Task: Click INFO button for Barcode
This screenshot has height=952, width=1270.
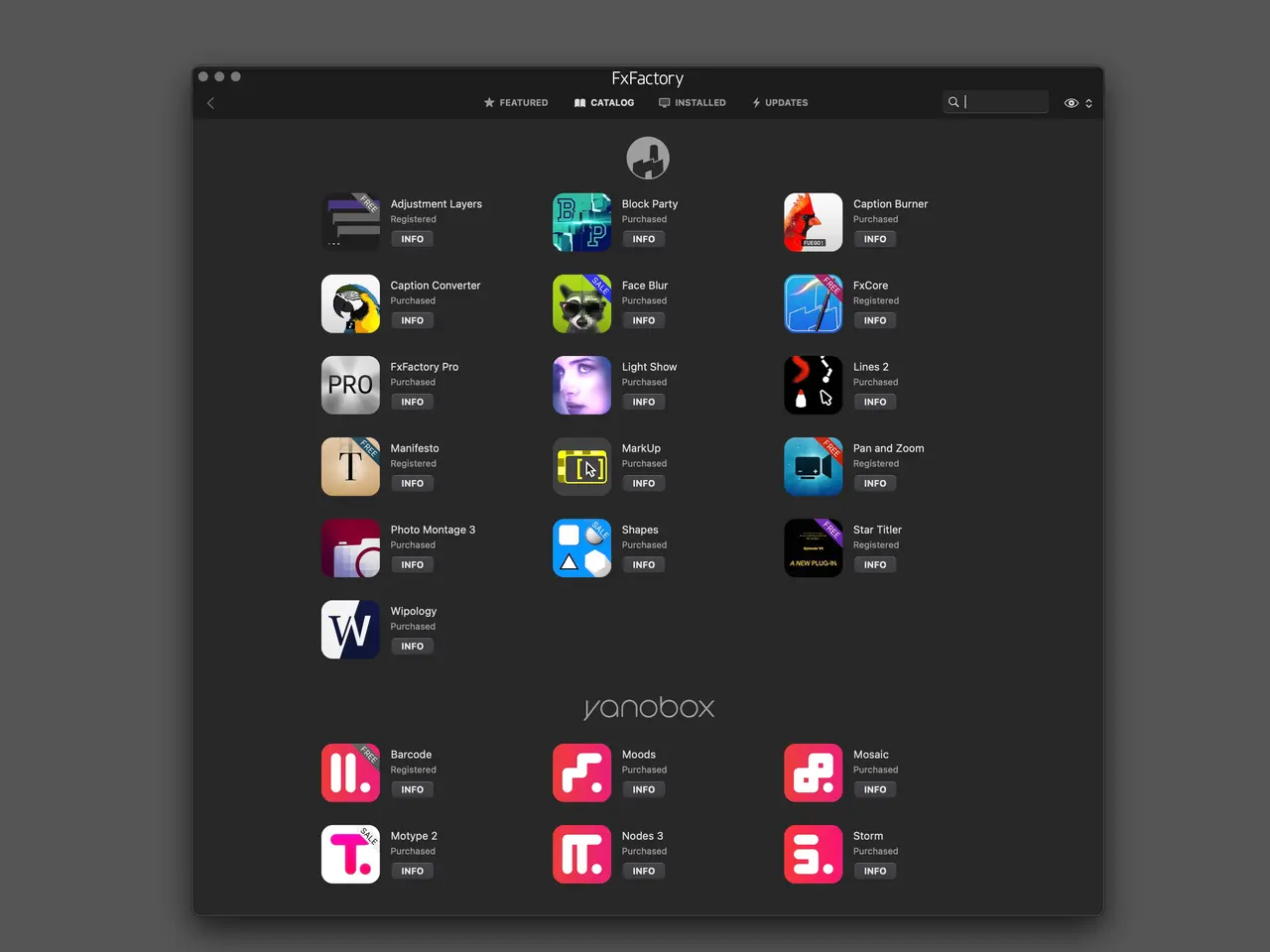Action: [413, 789]
